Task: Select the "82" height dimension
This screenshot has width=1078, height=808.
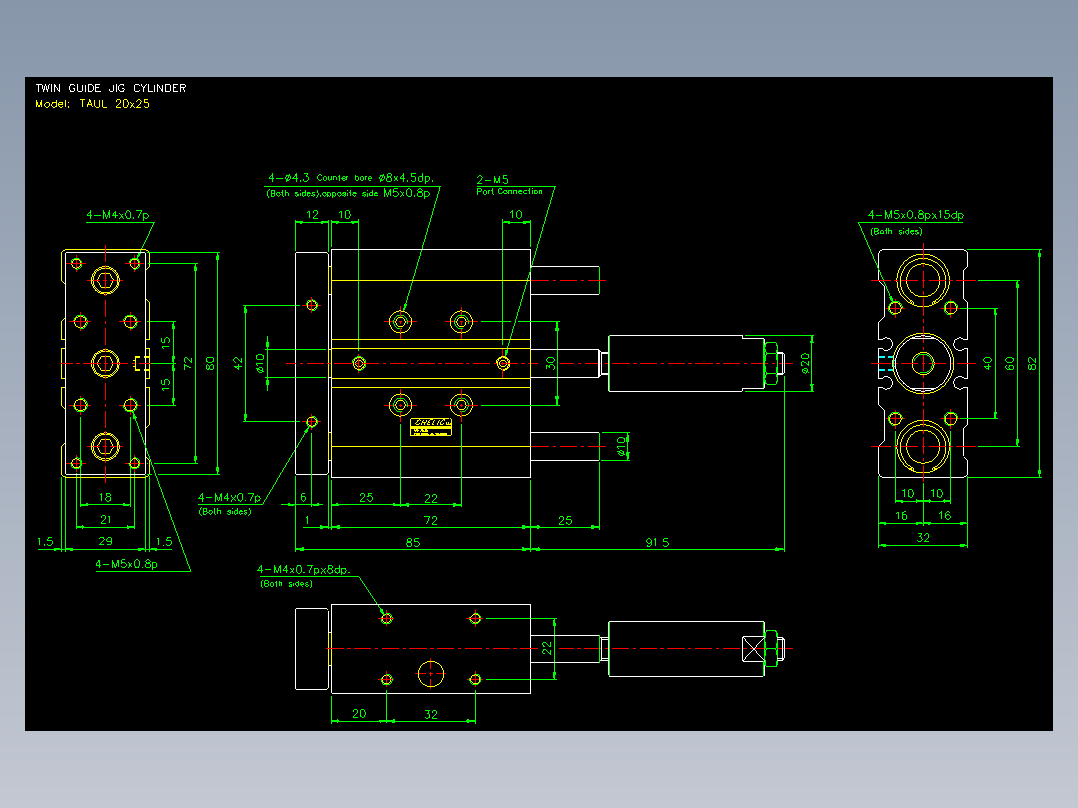Action: pos(1031,363)
